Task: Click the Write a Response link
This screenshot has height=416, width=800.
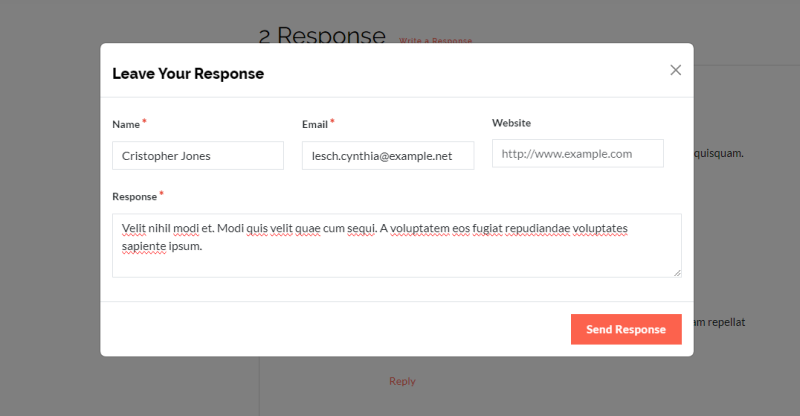Action: (435, 40)
